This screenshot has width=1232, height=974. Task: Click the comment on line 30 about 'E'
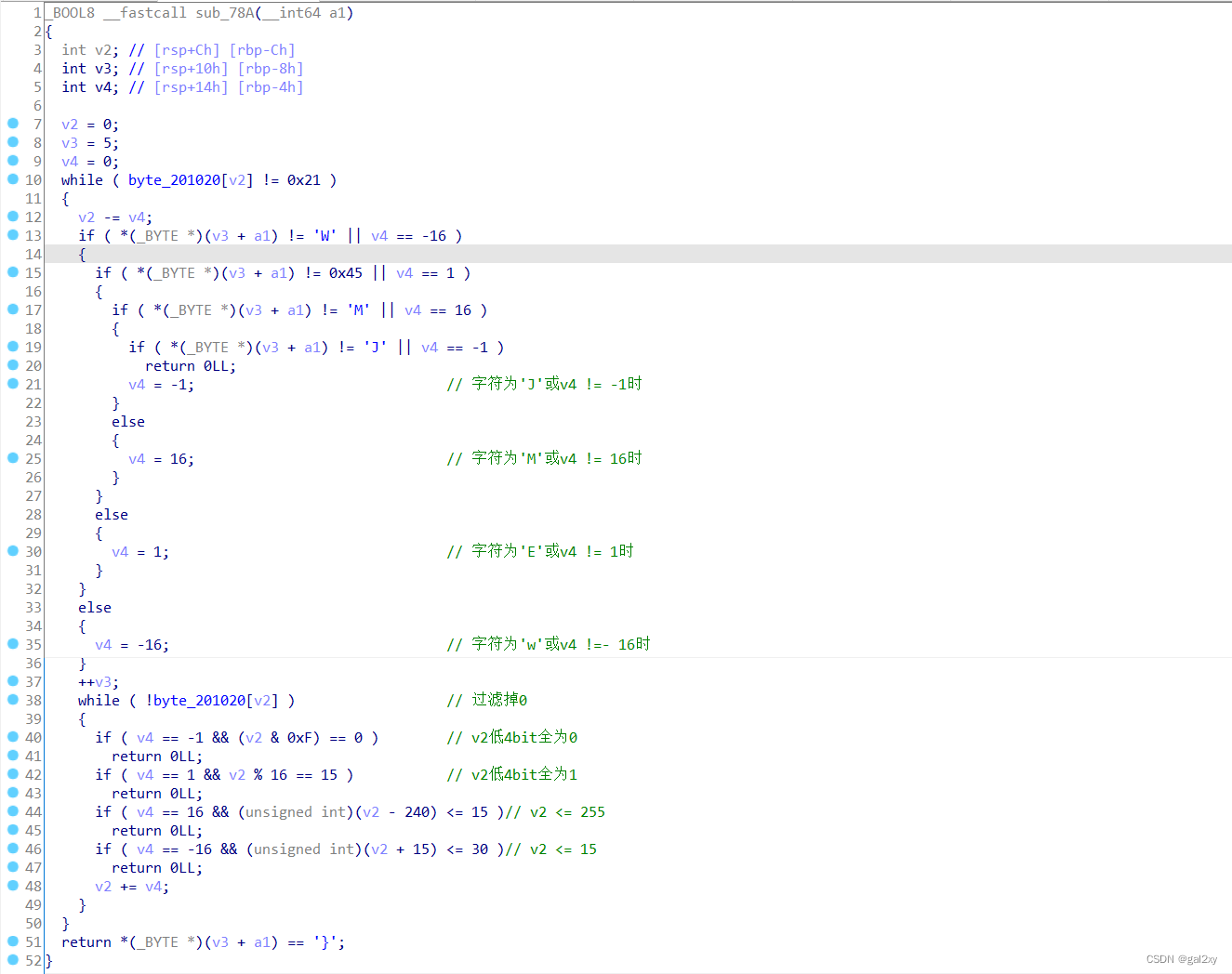point(540,551)
